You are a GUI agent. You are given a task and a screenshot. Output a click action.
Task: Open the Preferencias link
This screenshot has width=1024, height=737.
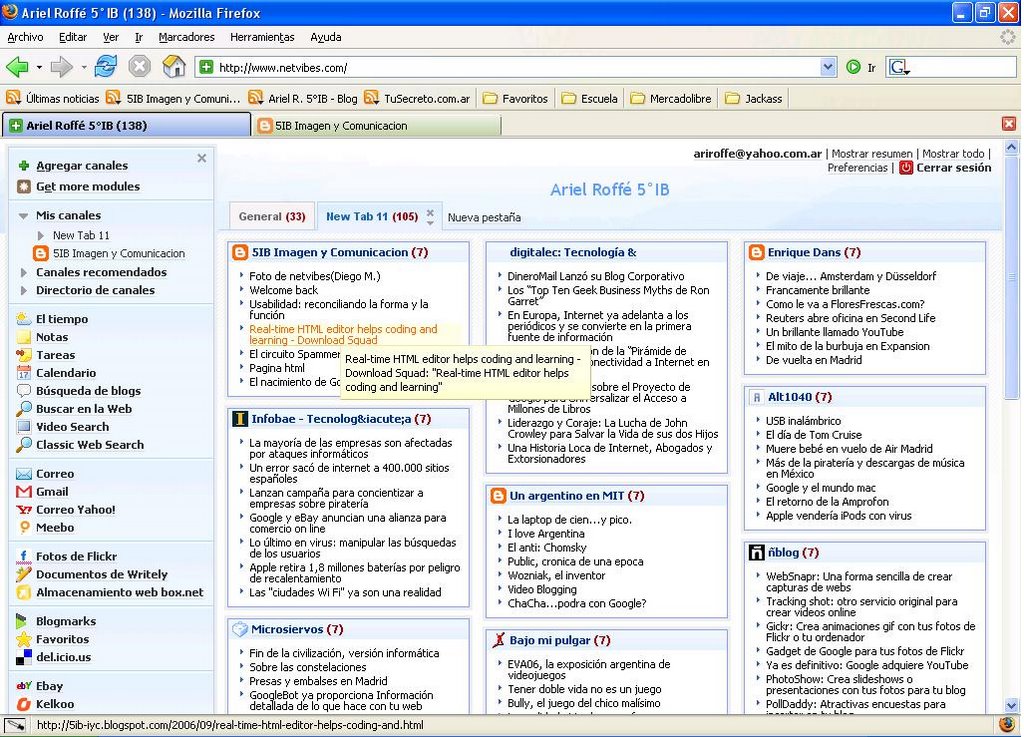click(857, 168)
